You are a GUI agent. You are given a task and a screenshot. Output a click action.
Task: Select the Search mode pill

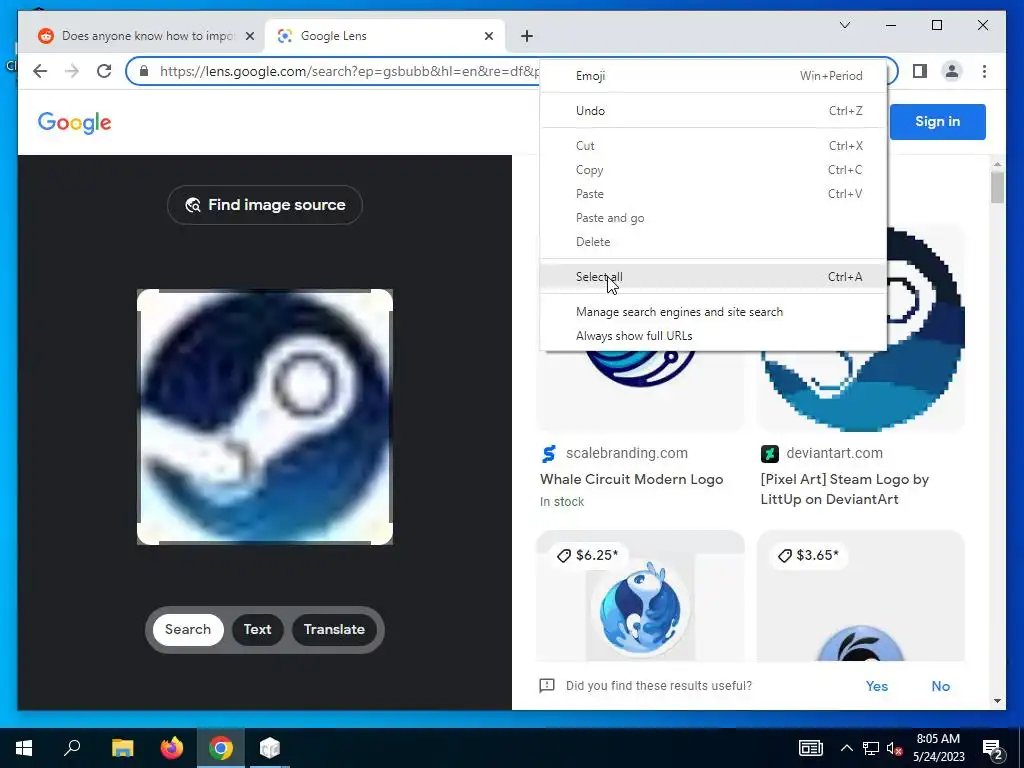tap(188, 630)
